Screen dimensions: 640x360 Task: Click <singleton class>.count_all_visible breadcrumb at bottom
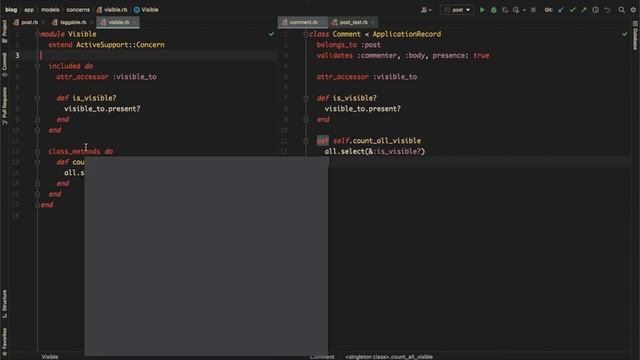pyautogui.click(x=389, y=357)
